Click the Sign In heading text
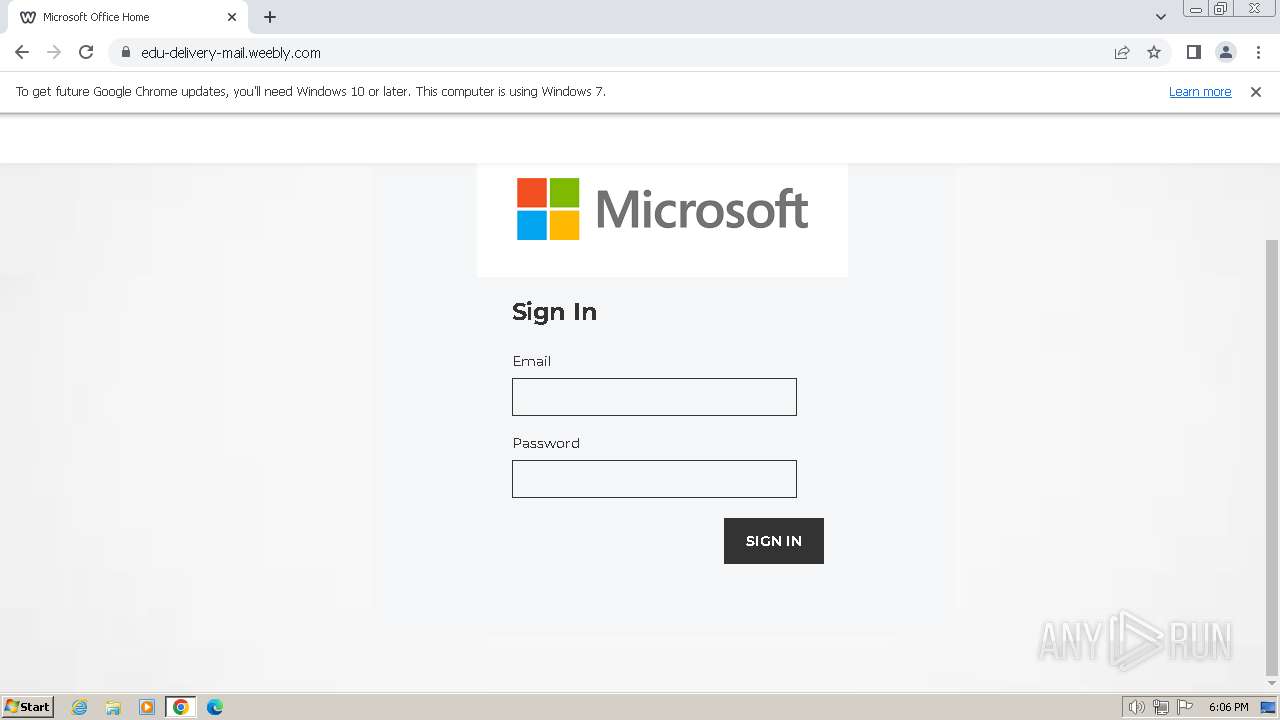This screenshot has width=1280, height=720. [x=554, y=312]
